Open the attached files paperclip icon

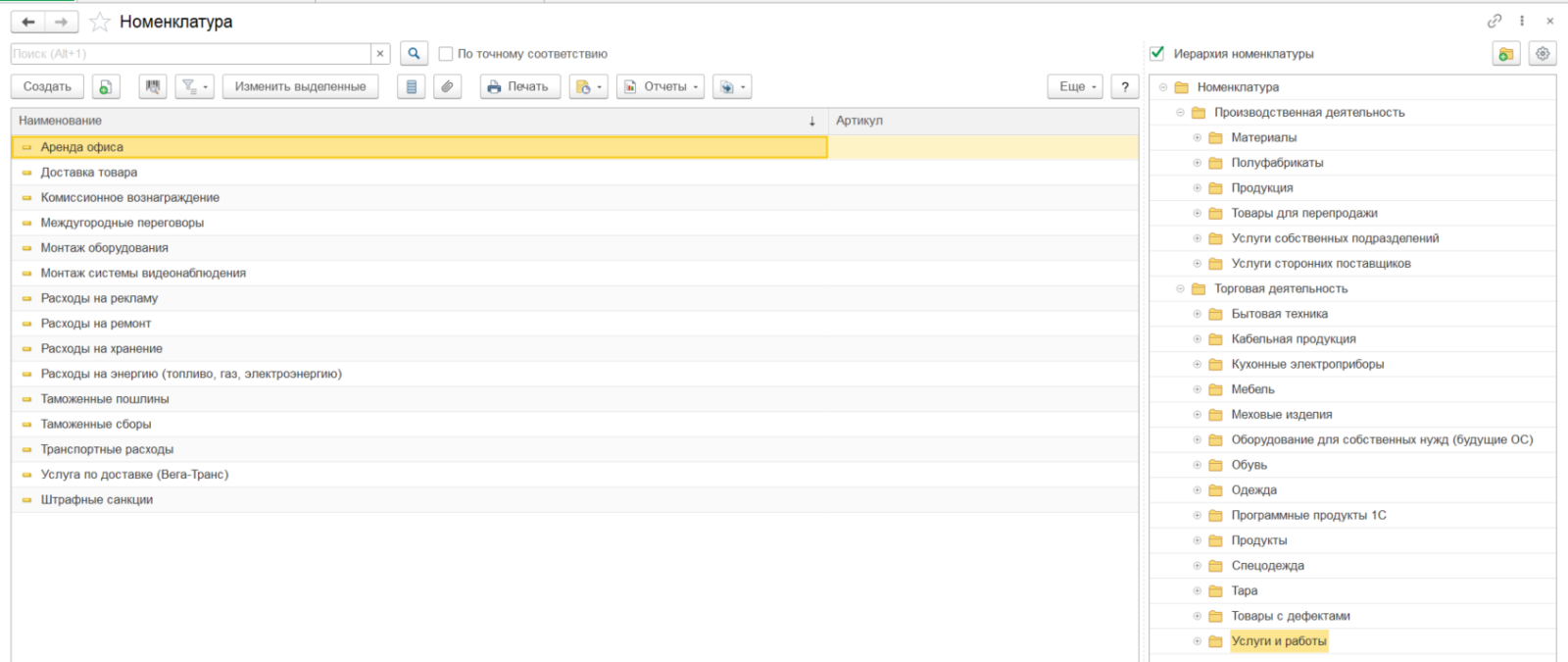tap(447, 87)
